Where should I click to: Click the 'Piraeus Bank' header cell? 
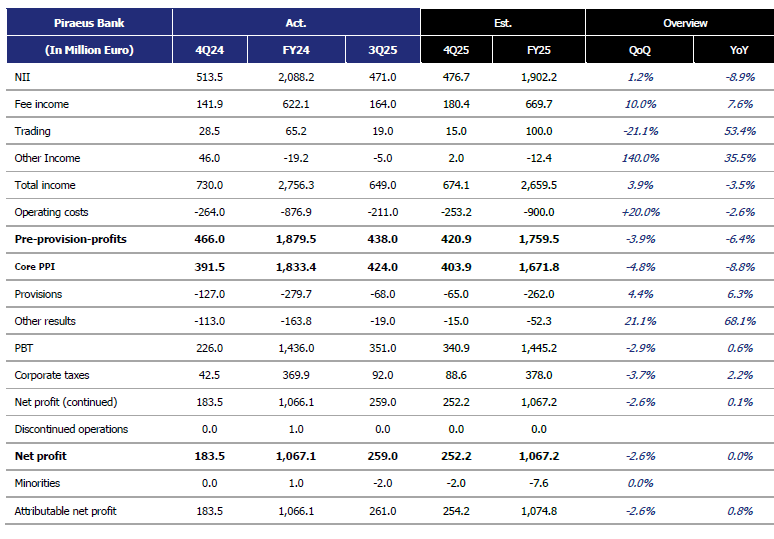(x=89, y=22)
